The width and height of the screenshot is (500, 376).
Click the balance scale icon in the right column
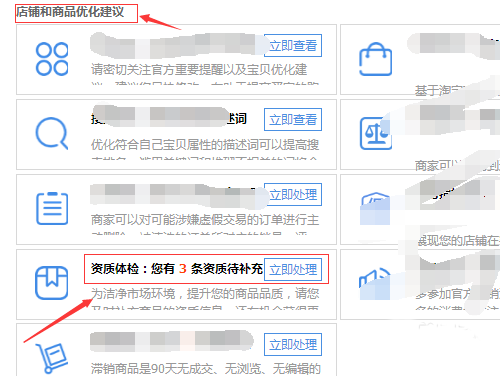click(376, 133)
